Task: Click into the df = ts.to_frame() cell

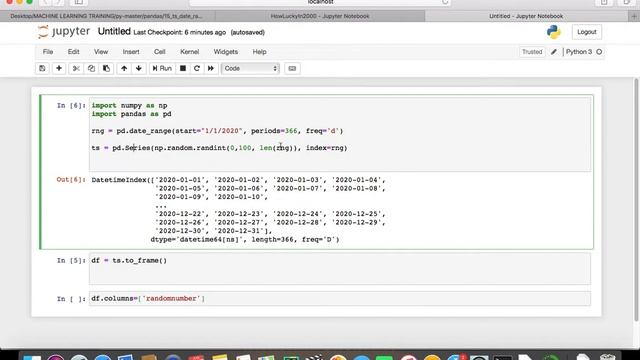Action: [x=340, y=268]
